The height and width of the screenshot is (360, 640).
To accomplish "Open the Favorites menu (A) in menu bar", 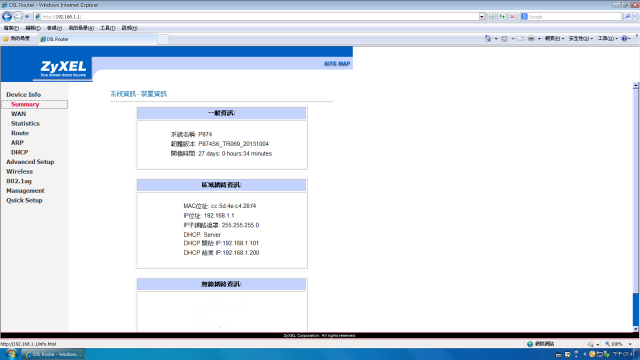I will point(81,28).
